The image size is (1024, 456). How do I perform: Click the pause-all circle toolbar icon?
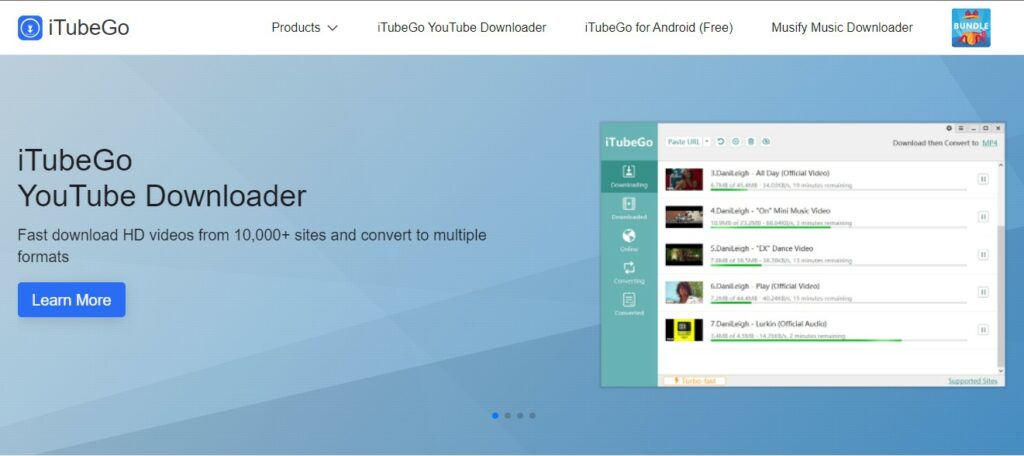click(736, 142)
